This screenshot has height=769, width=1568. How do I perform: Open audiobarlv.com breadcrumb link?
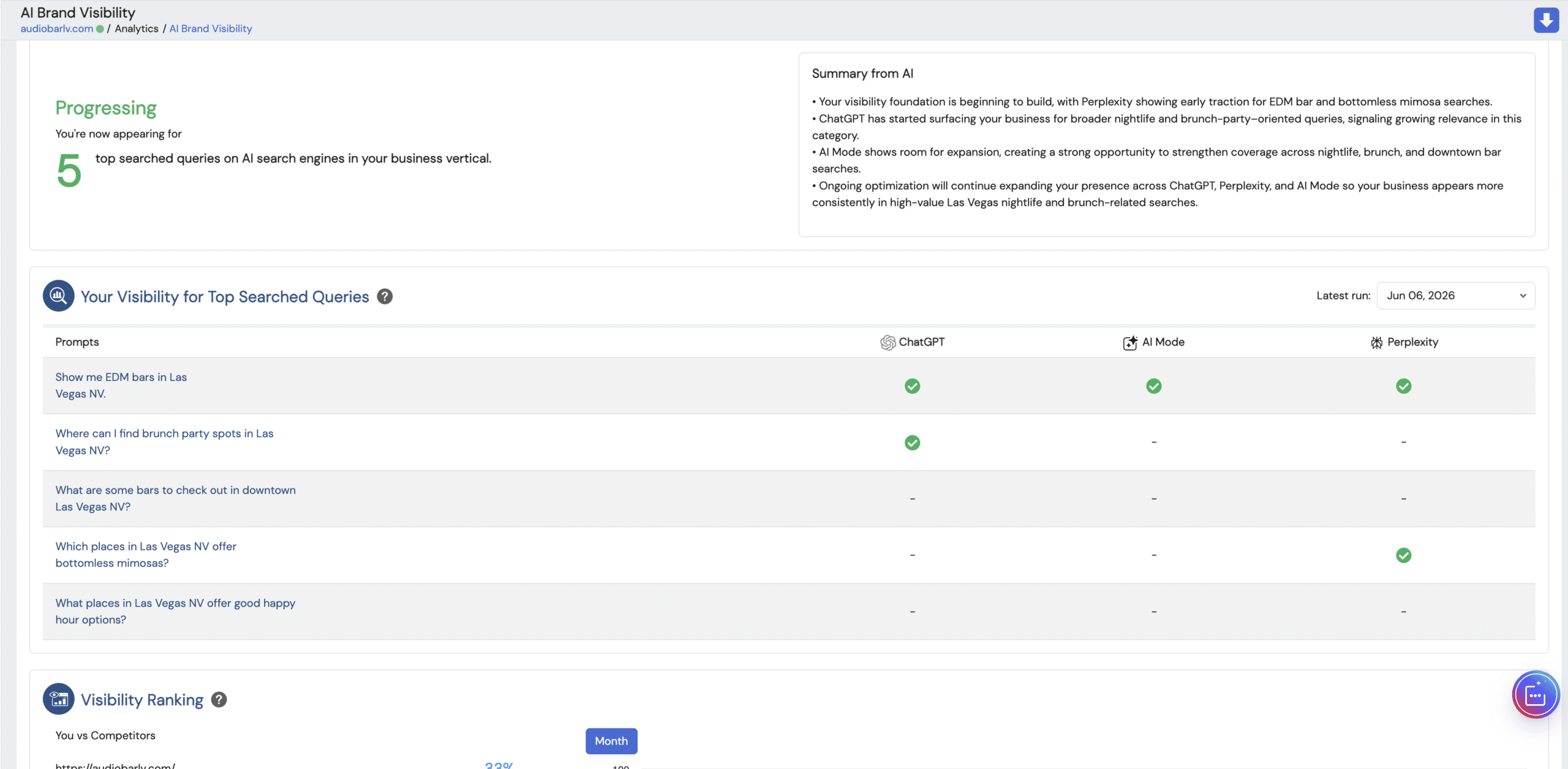(x=57, y=29)
